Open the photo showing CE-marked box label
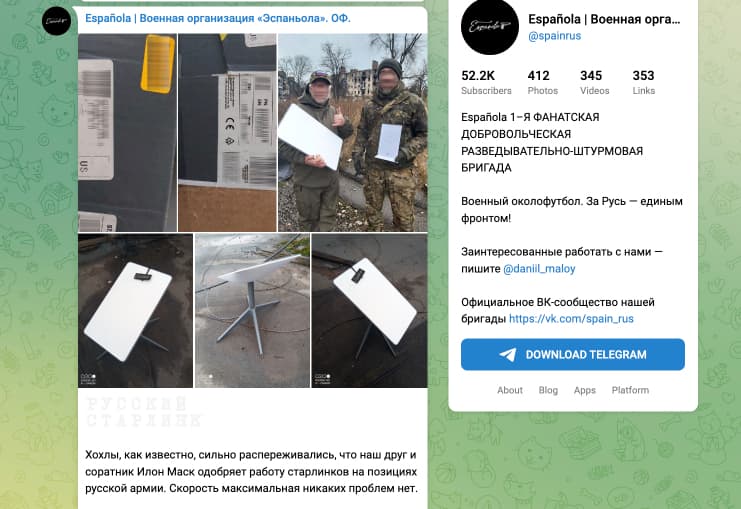The height and width of the screenshot is (509, 741). [227, 132]
